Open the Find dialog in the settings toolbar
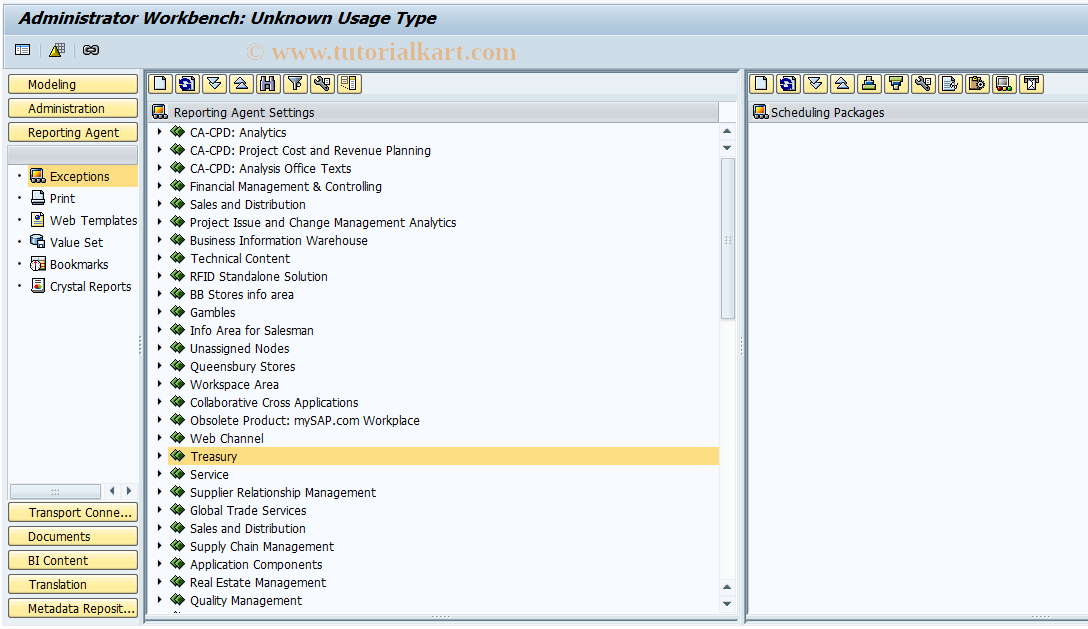Screen dimensions: 1088x629 click(268, 84)
